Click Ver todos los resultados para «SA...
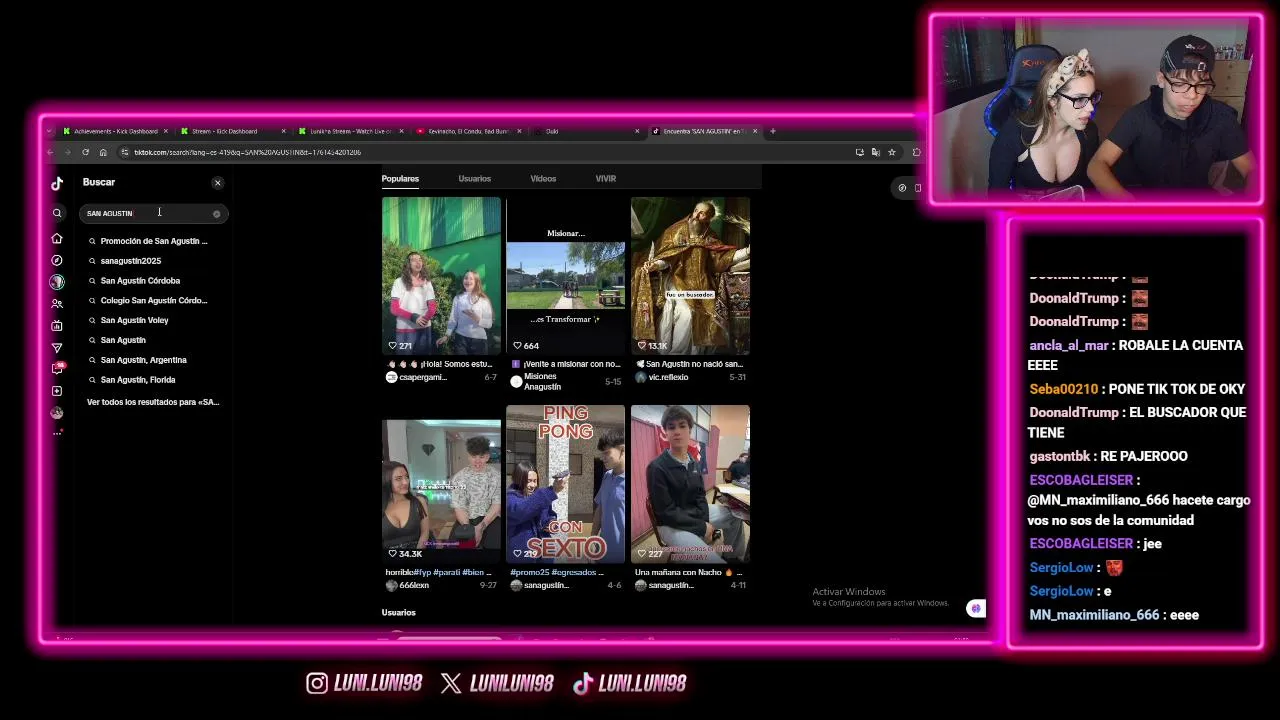Image resolution: width=1280 pixels, height=720 pixels. coord(153,402)
